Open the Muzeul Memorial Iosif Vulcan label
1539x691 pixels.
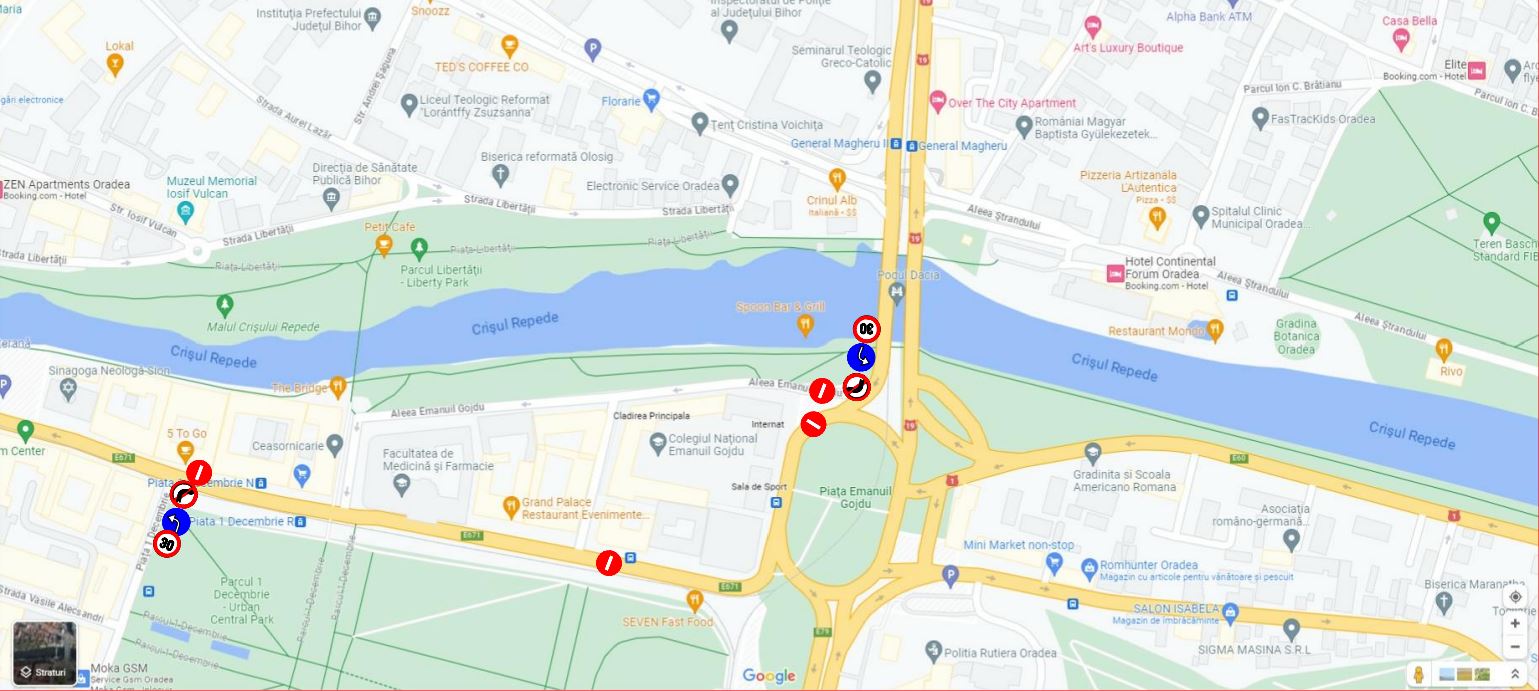(x=211, y=187)
